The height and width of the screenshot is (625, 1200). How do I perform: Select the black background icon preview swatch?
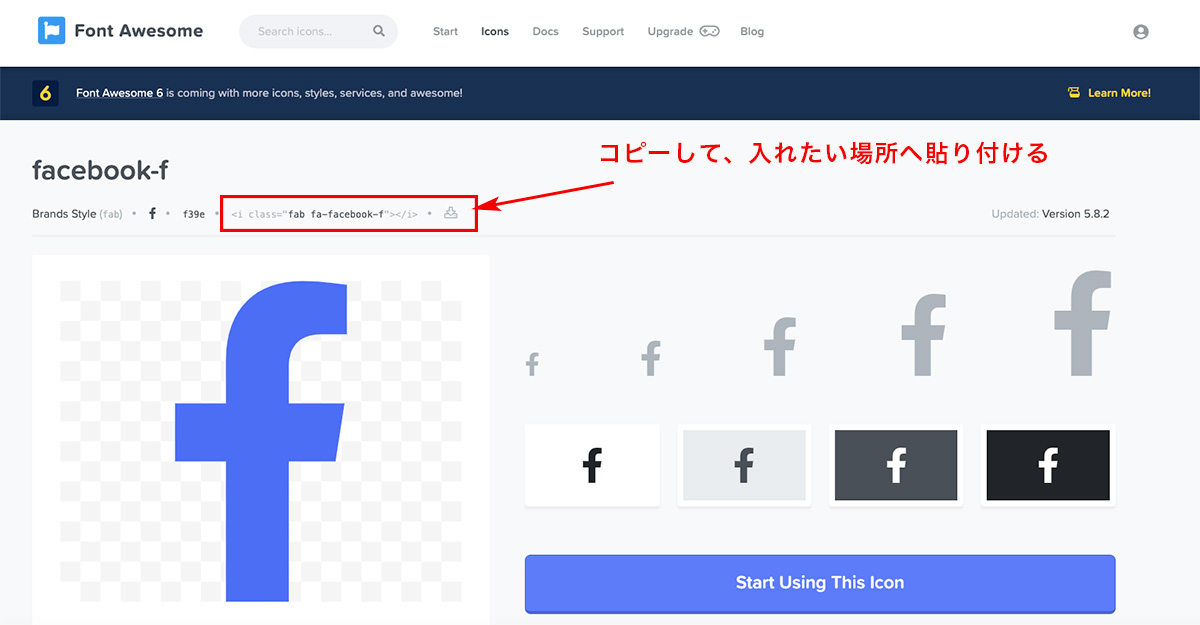tap(1047, 465)
